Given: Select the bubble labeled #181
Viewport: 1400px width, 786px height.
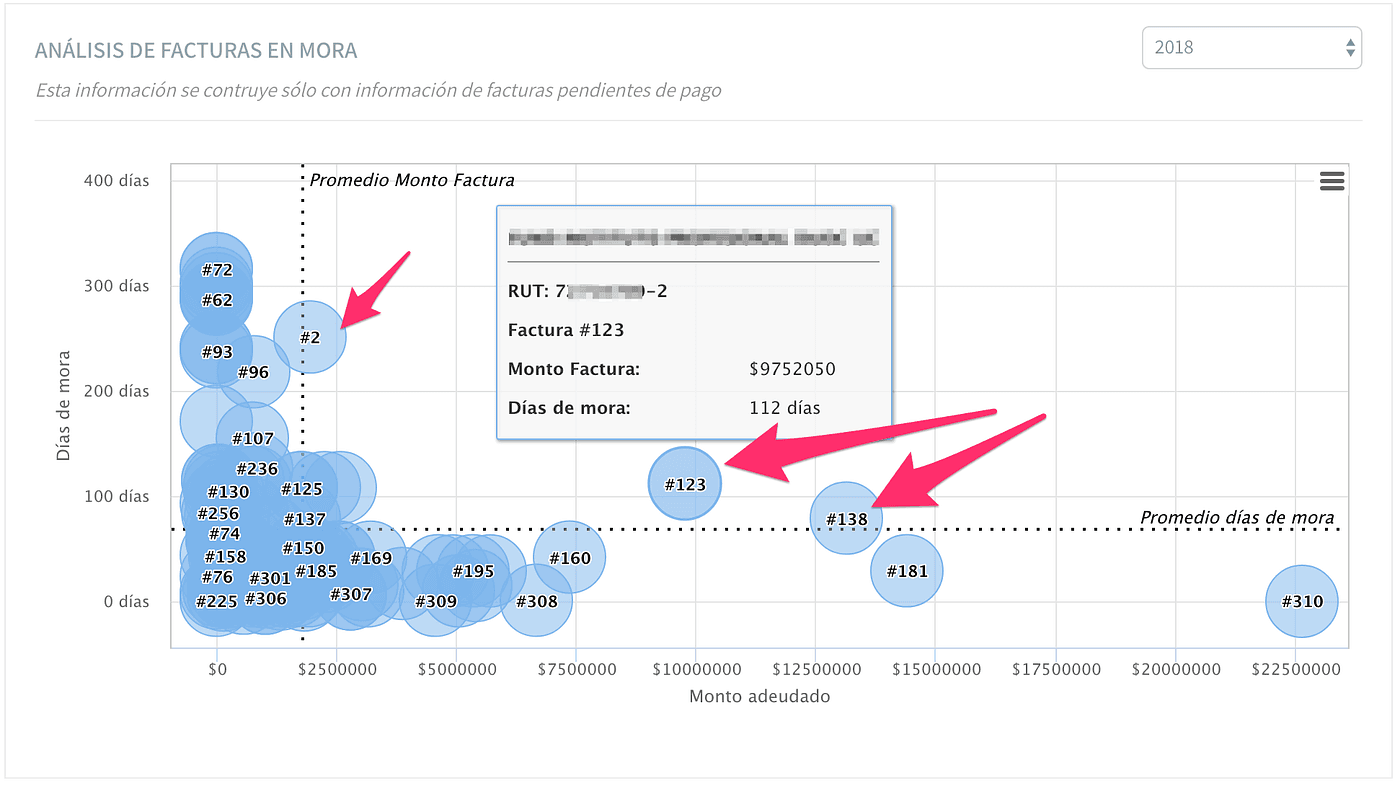Looking at the screenshot, I should point(907,571).
